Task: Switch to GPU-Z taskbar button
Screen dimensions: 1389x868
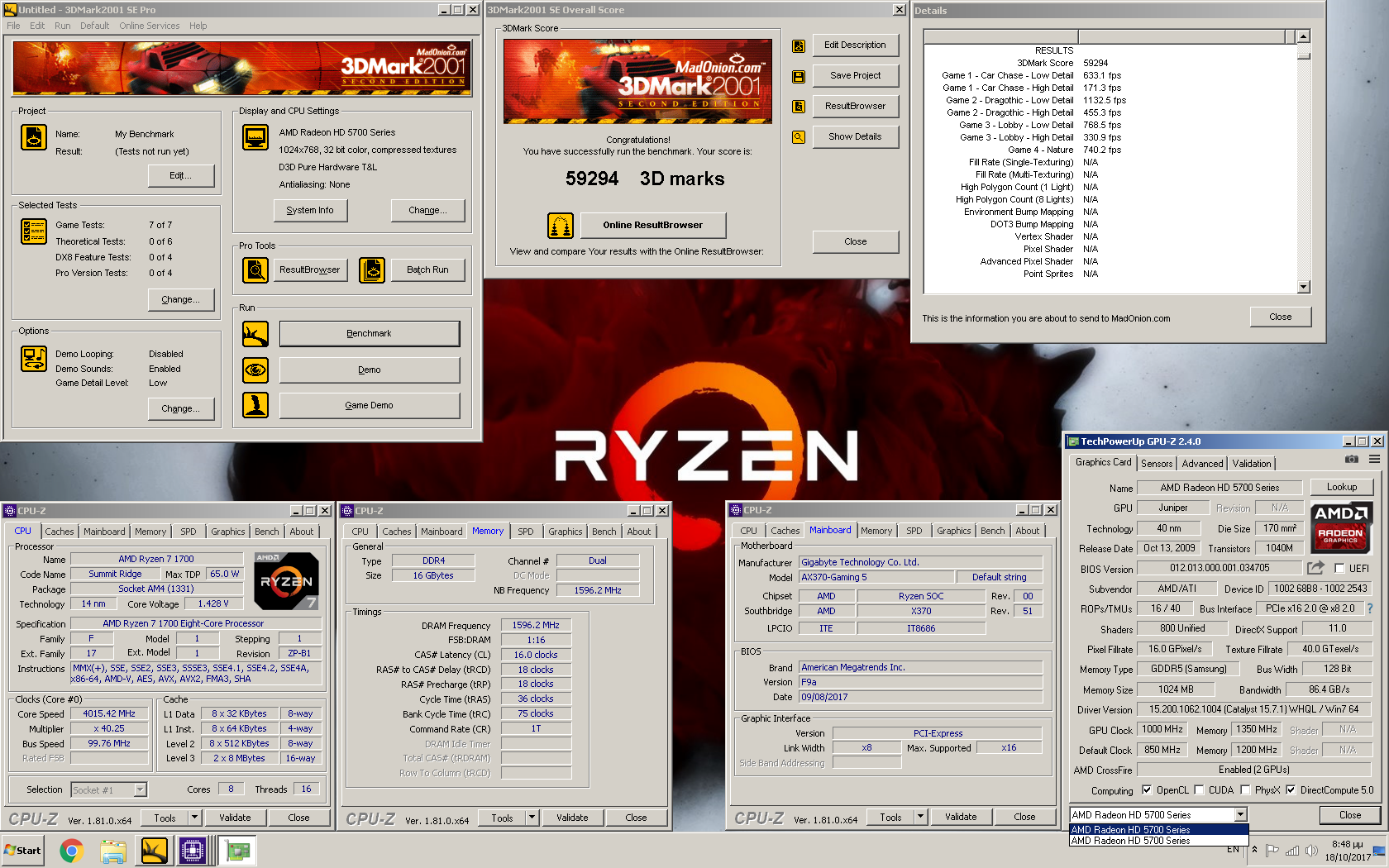Action: click(x=238, y=850)
